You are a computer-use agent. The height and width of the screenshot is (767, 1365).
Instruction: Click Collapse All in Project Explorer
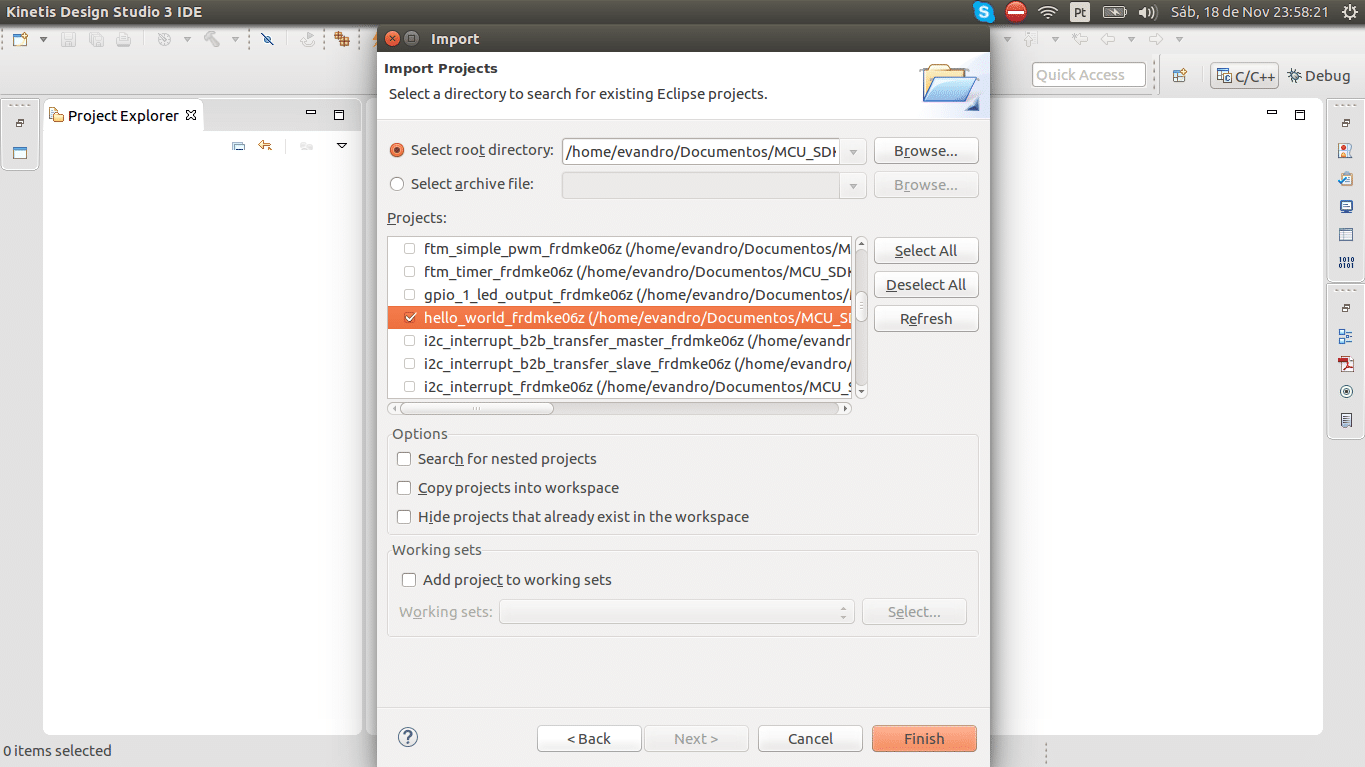click(238, 146)
